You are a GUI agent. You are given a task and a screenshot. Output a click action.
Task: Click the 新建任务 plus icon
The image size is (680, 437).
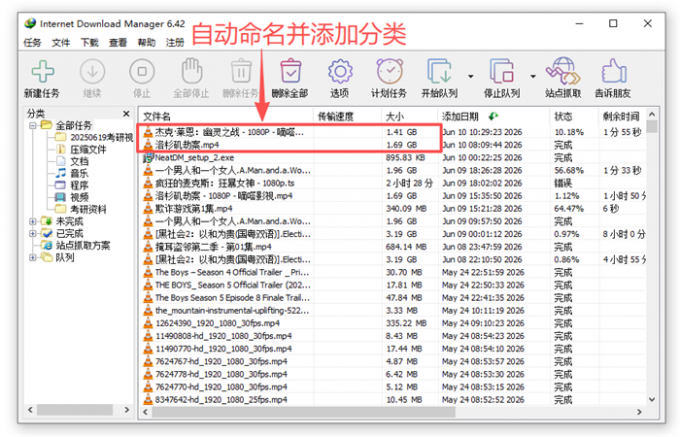pyautogui.click(x=42, y=71)
